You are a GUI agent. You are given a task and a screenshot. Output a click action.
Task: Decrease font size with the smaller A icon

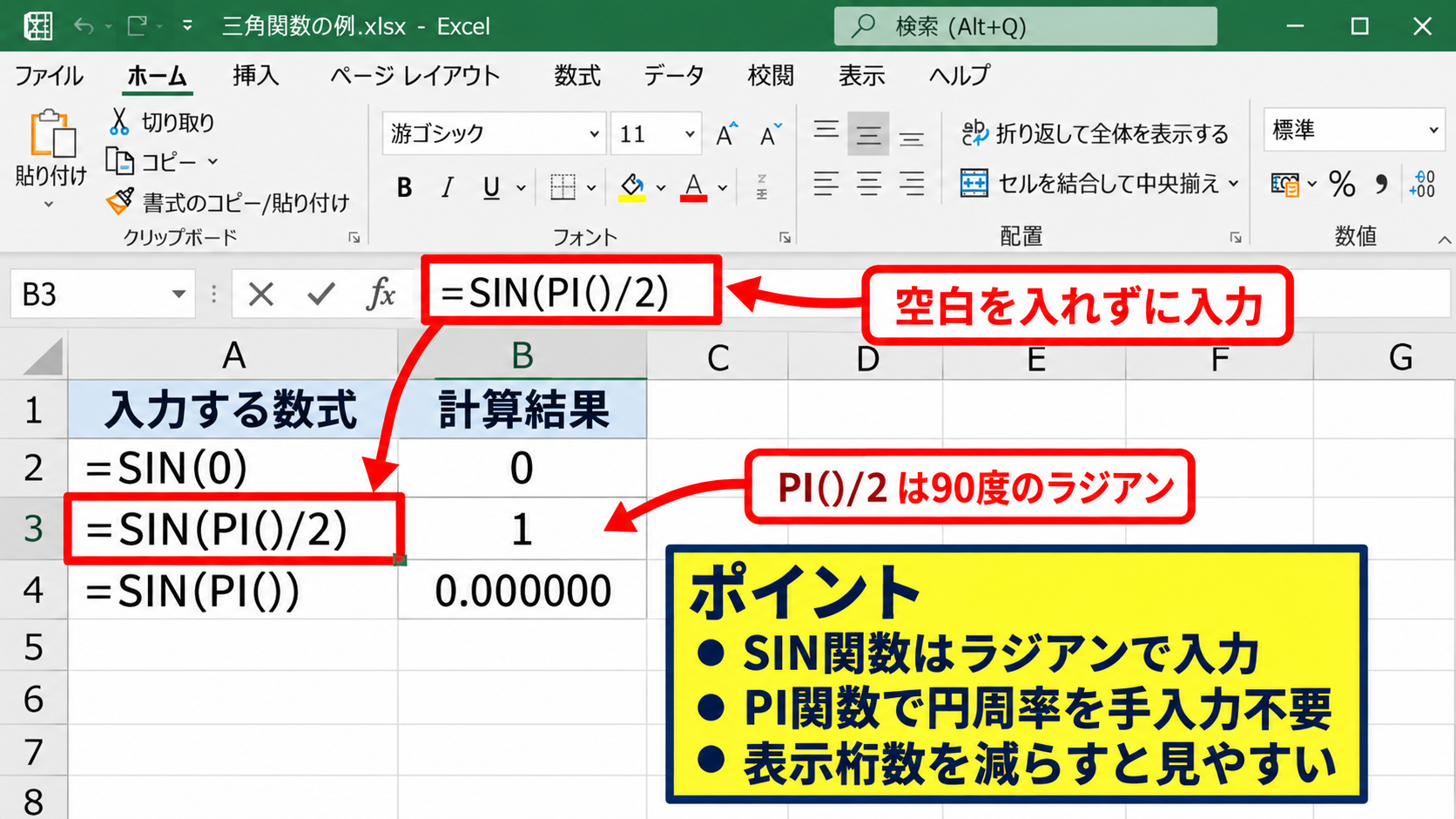tap(771, 134)
